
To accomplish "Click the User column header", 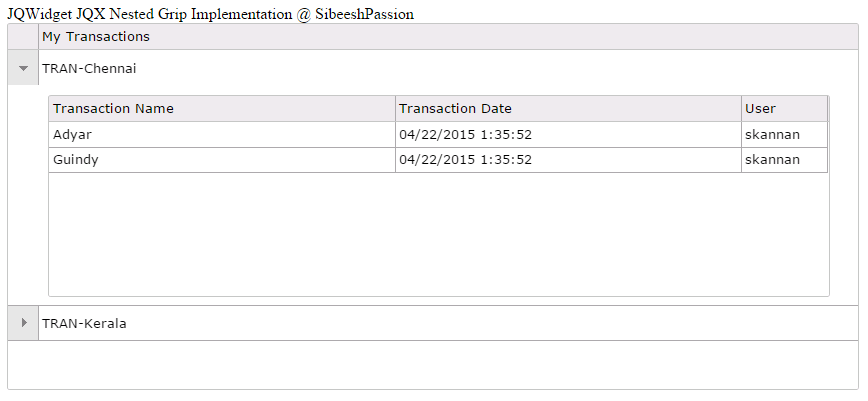I will pos(761,109).
